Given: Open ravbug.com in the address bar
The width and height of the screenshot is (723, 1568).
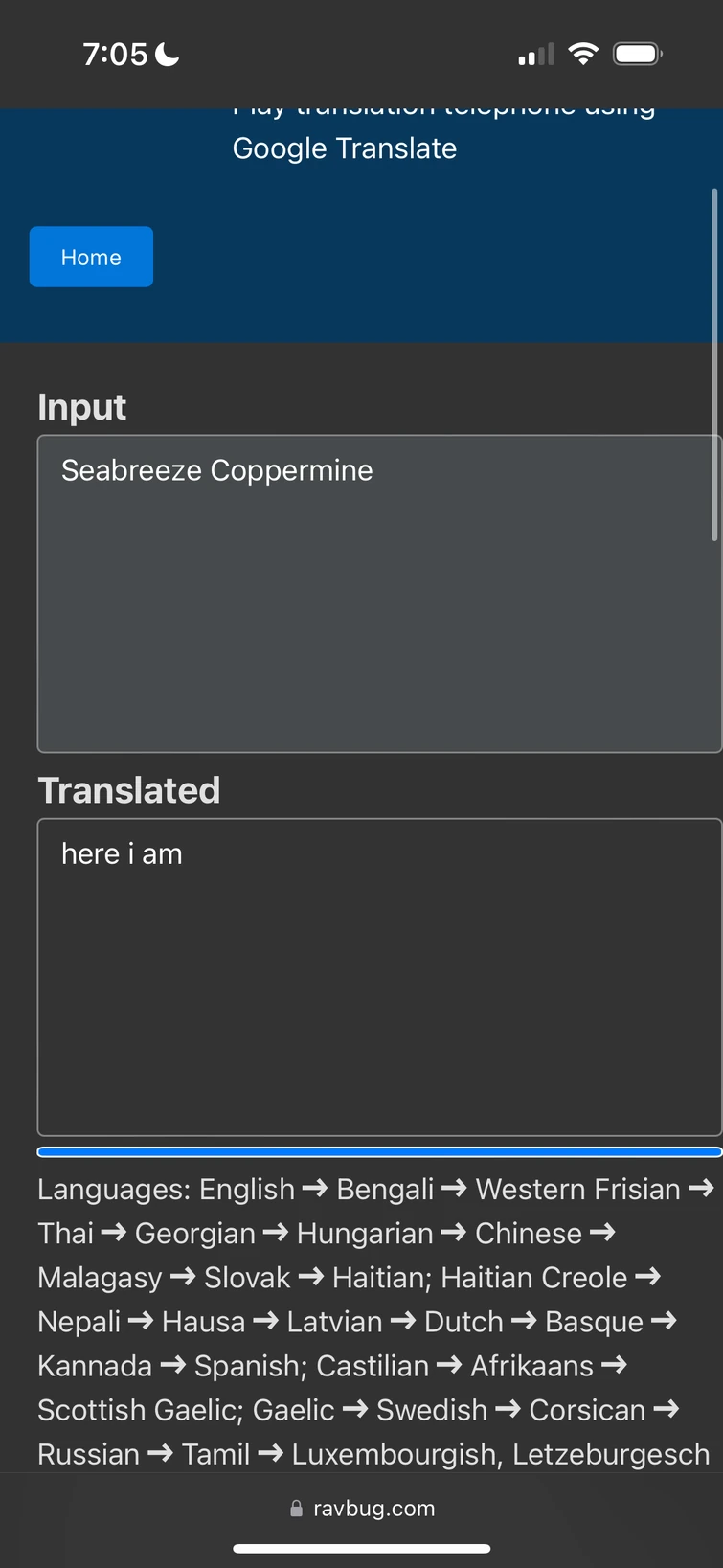Looking at the screenshot, I should pos(373,1508).
